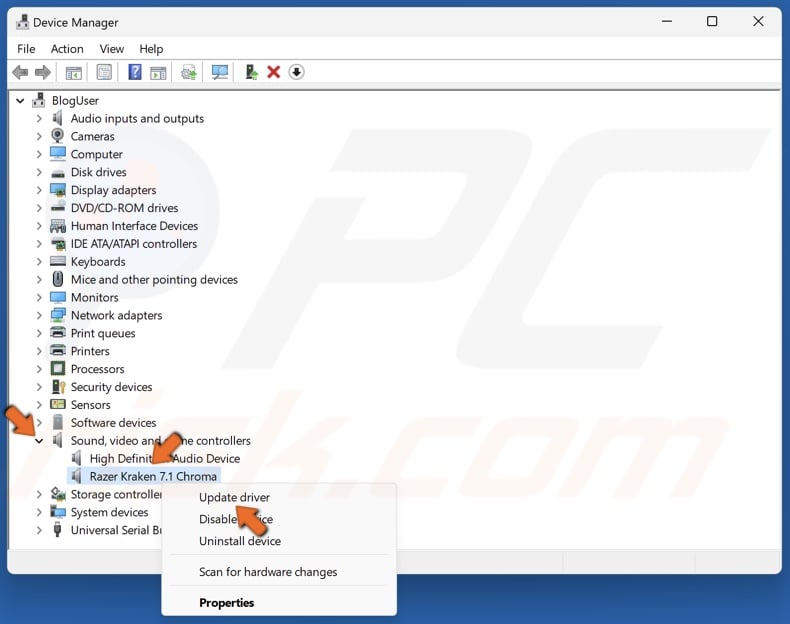Choose Disable device from context menu

click(x=279, y=519)
